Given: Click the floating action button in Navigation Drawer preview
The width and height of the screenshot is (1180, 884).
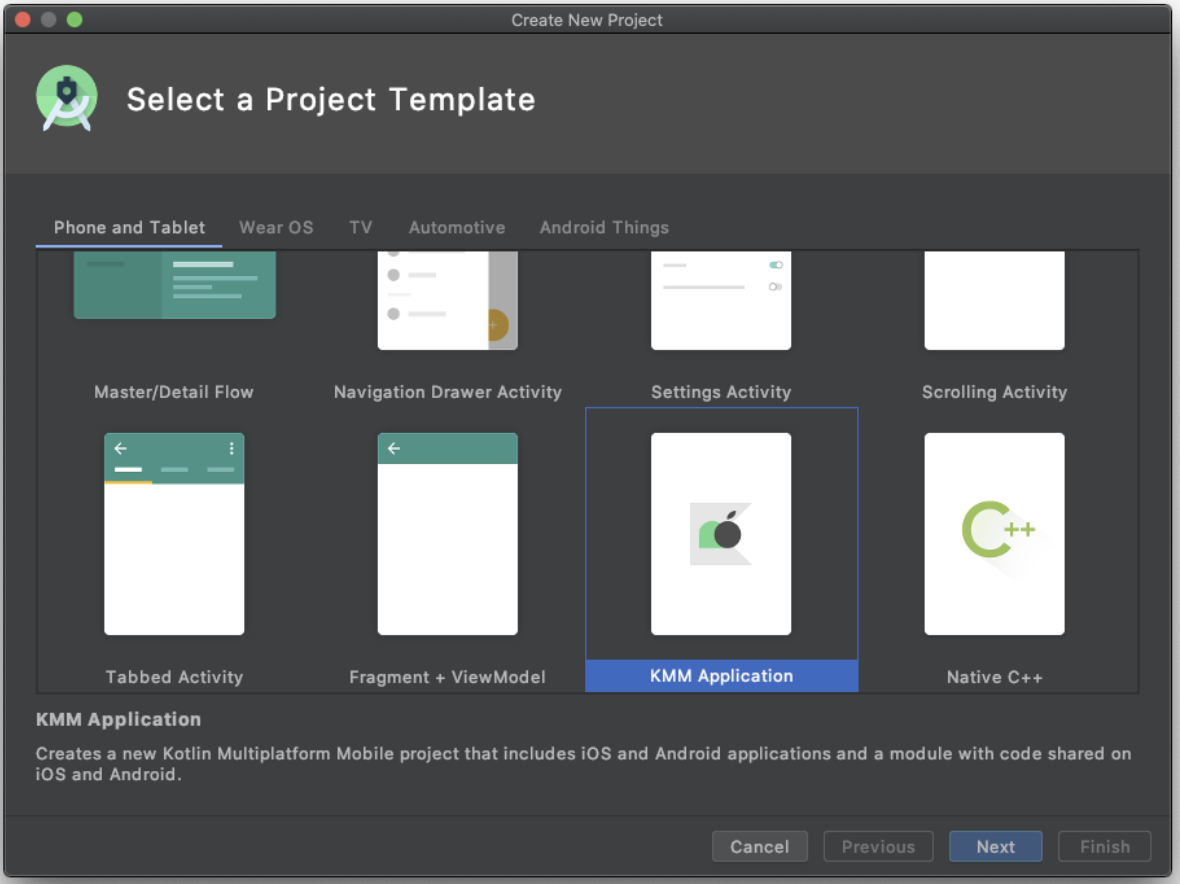Looking at the screenshot, I should pos(497,325).
